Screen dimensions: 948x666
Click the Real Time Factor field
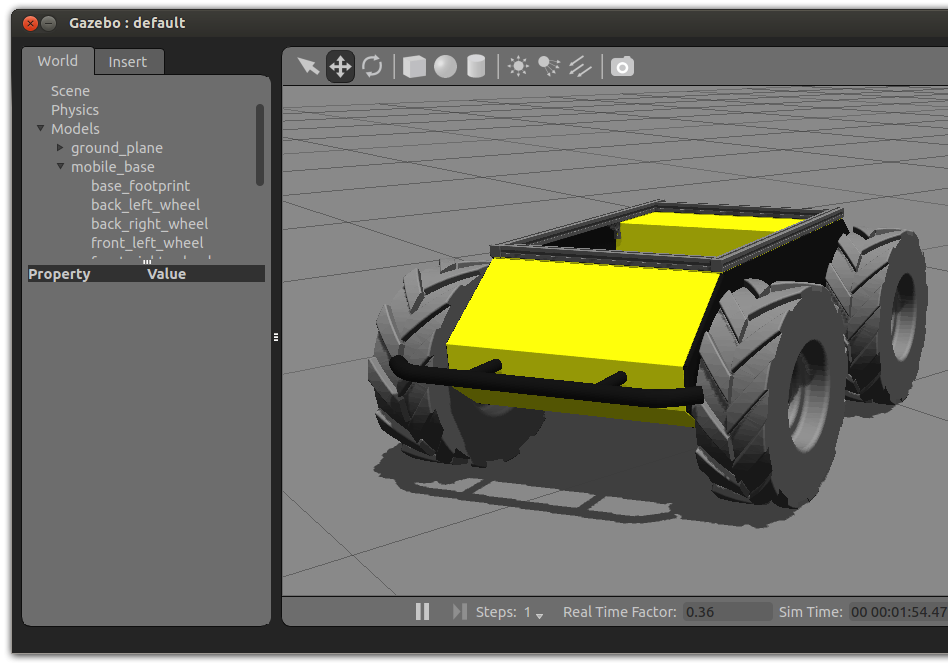coord(727,612)
